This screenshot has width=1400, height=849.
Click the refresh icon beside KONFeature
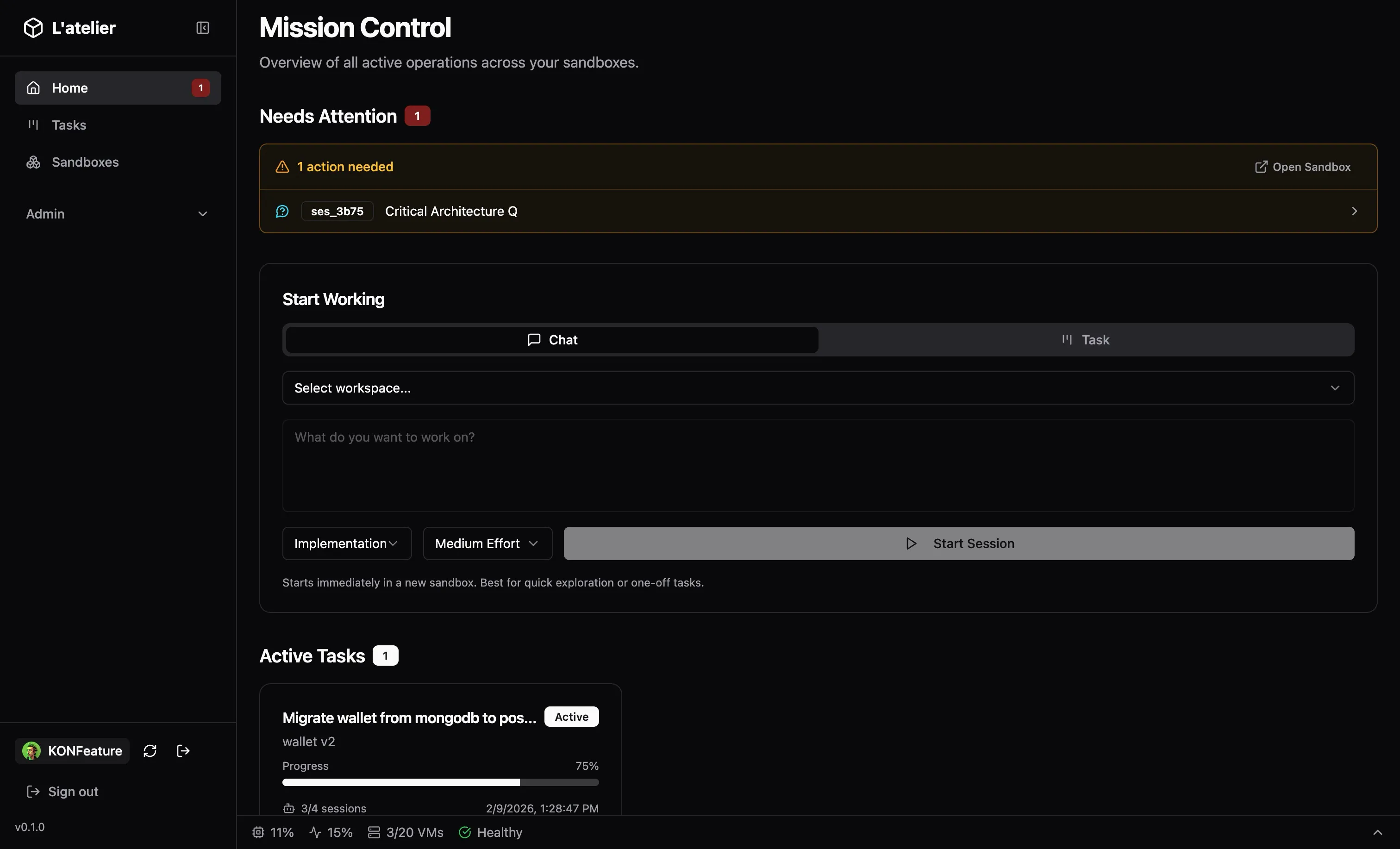pos(150,750)
